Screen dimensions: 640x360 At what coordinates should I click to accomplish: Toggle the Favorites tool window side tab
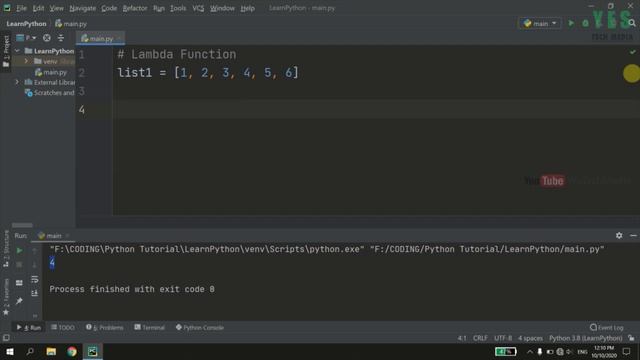[6, 297]
